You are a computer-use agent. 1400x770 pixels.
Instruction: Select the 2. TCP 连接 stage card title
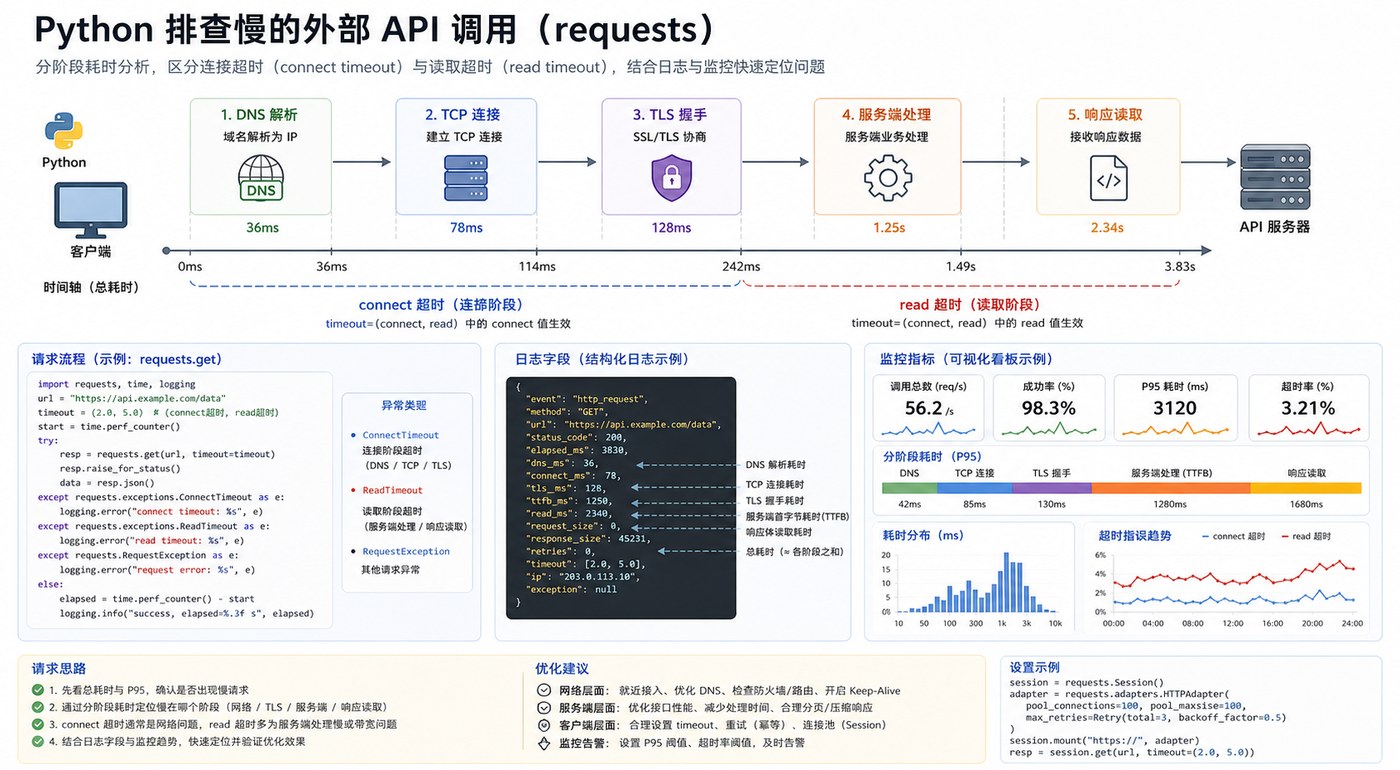click(x=463, y=114)
